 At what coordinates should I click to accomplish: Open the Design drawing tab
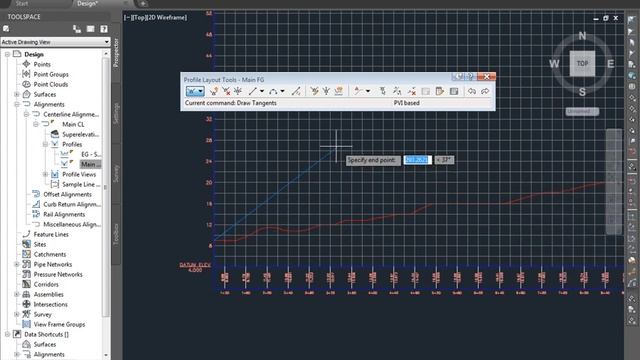(x=87, y=4)
